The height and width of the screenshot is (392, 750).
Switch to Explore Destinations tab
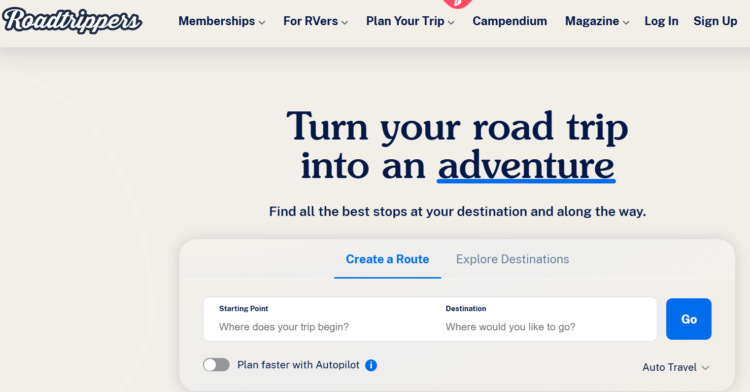pyautogui.click(x=512, y=259)
